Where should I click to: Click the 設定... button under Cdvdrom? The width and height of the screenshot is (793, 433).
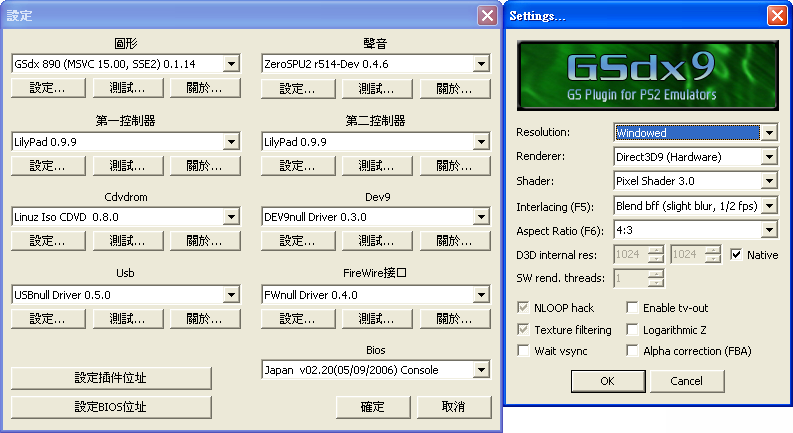(x=48, y=241)
